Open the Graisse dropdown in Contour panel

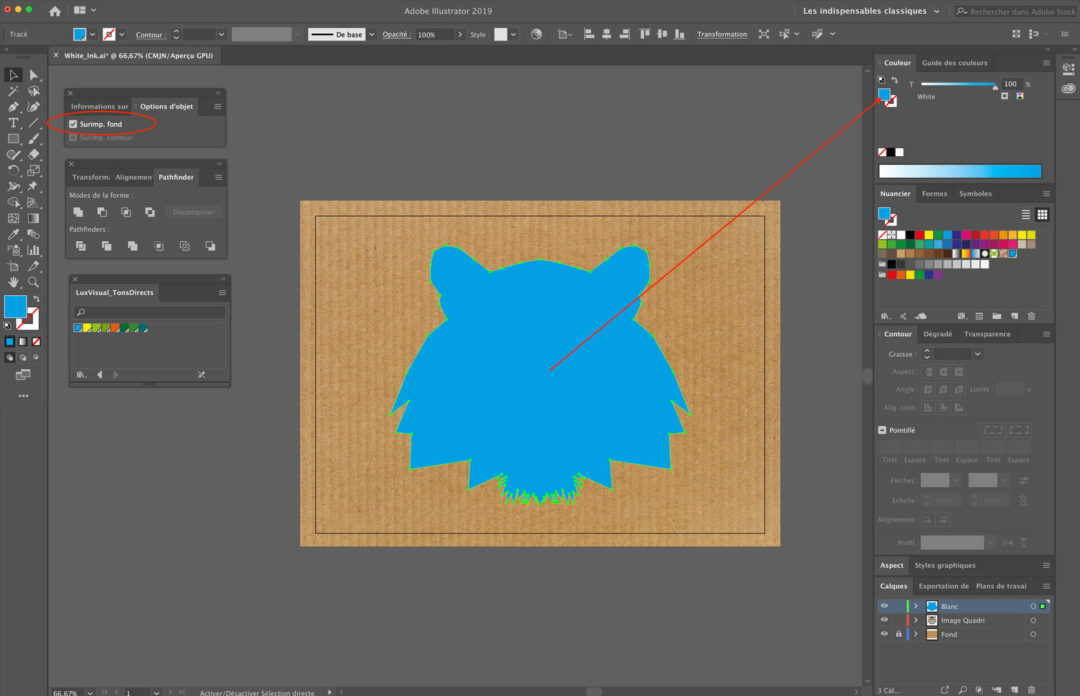pos(977,354)
